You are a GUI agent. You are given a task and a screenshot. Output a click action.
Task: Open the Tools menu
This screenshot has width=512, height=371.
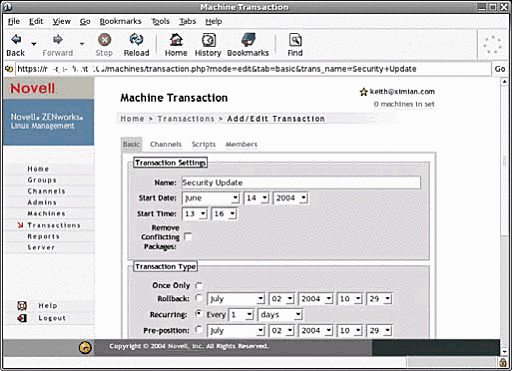[161, 21]
